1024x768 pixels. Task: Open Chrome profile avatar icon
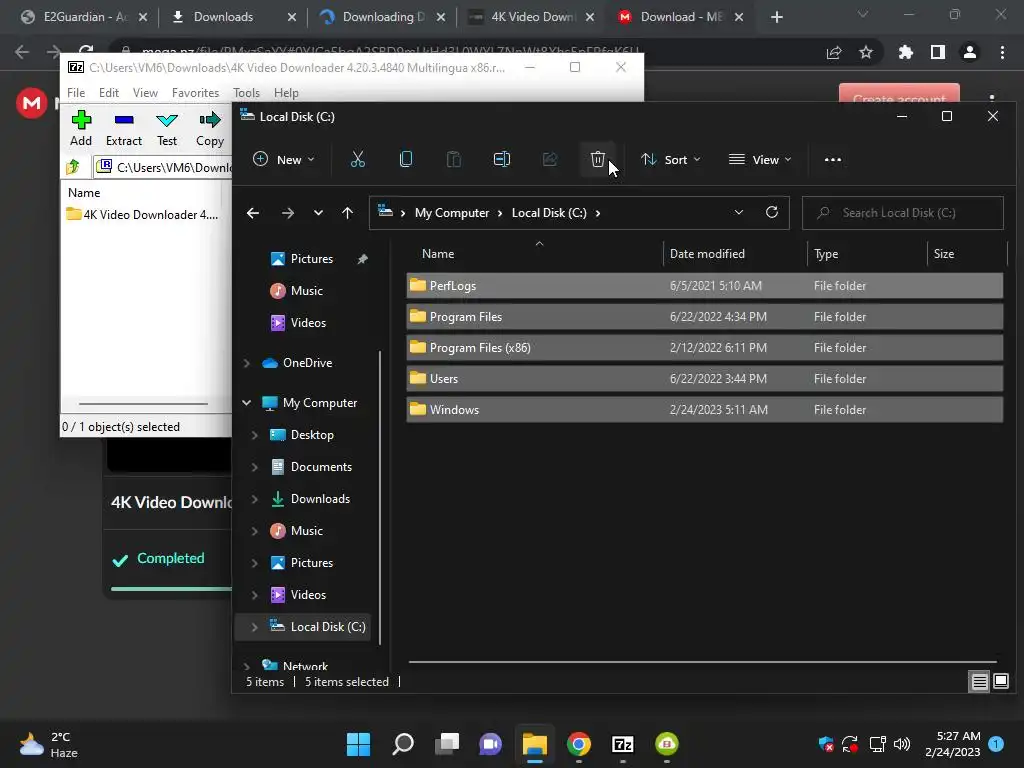point(970,52)
